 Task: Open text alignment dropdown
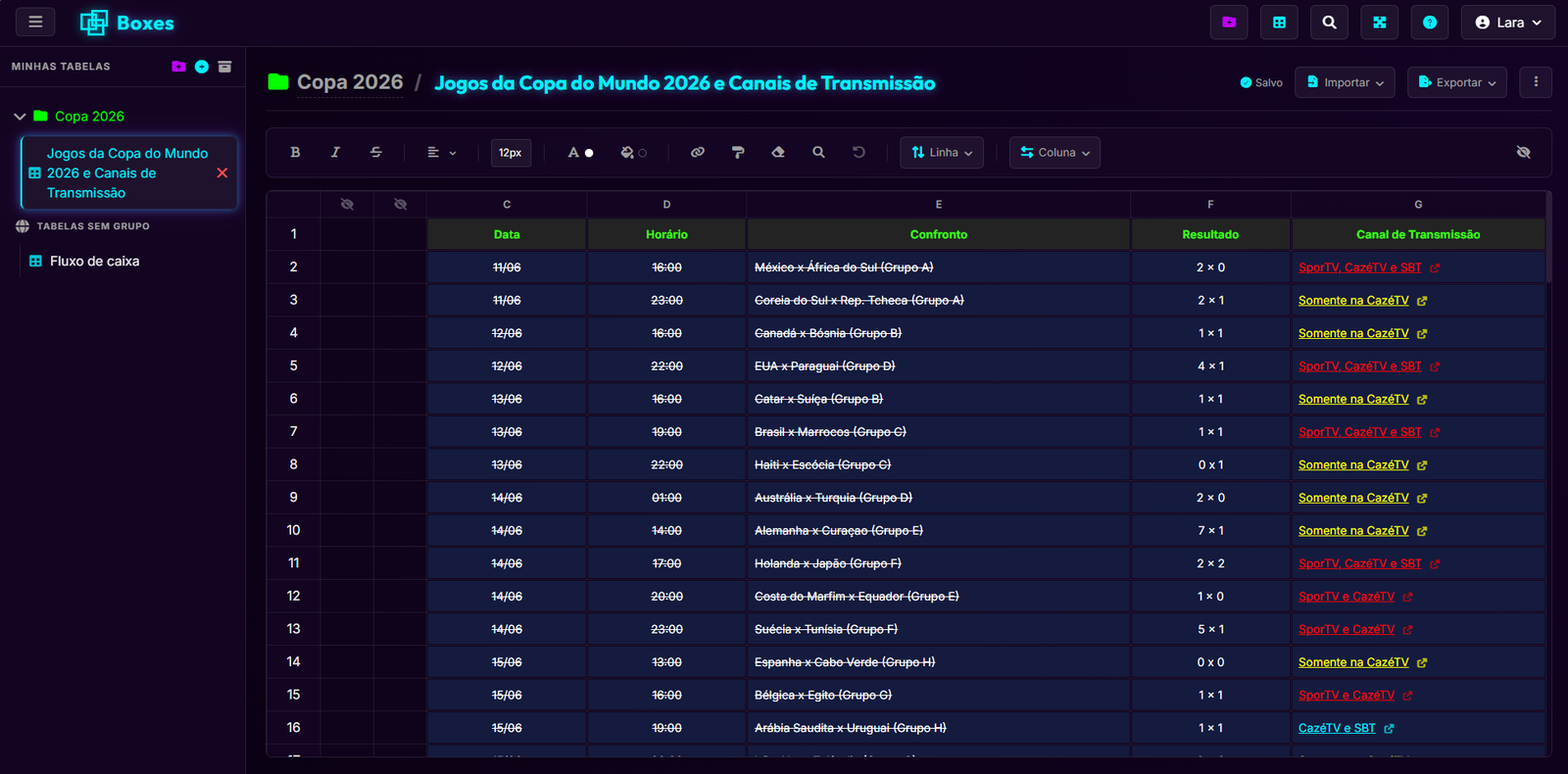442,153
